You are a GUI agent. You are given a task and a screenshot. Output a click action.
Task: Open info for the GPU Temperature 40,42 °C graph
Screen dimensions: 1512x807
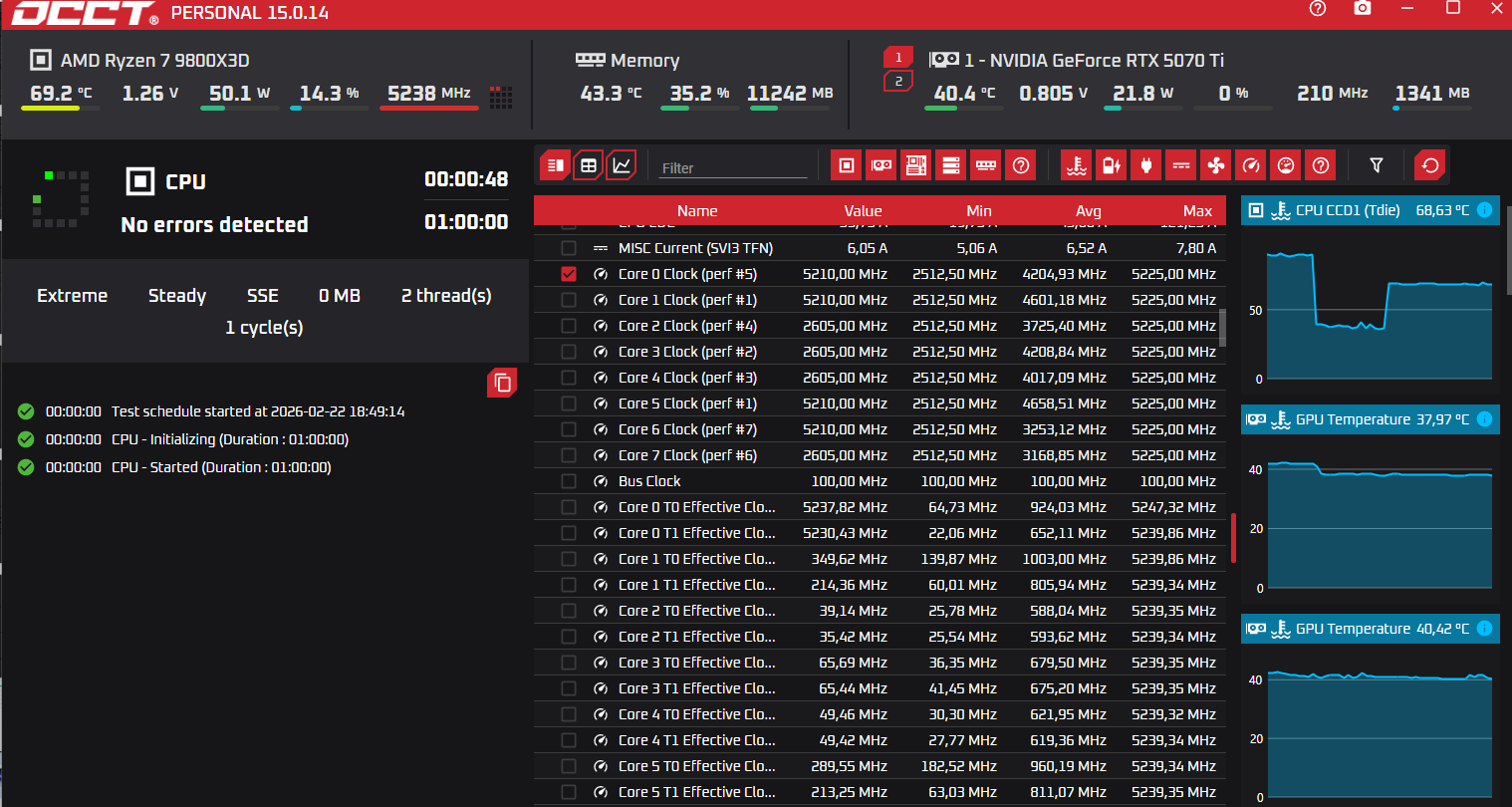click(1484, 629)
